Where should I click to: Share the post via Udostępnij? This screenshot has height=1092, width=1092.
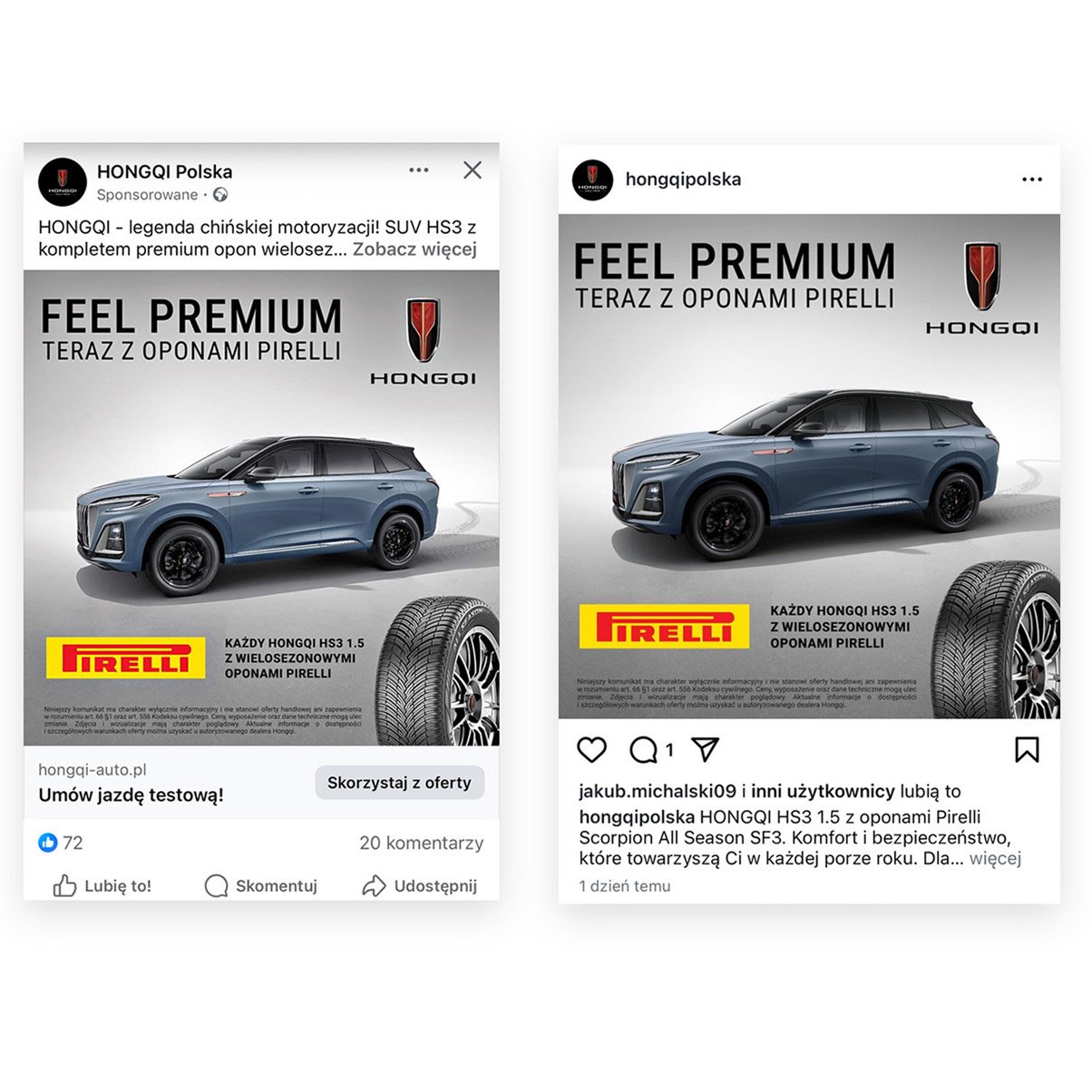[419, 886]
